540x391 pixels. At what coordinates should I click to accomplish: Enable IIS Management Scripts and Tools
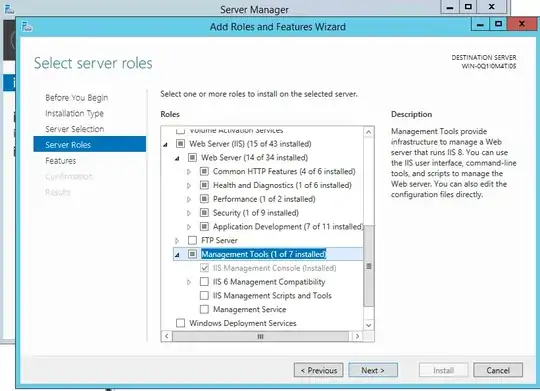click(204, 295)
